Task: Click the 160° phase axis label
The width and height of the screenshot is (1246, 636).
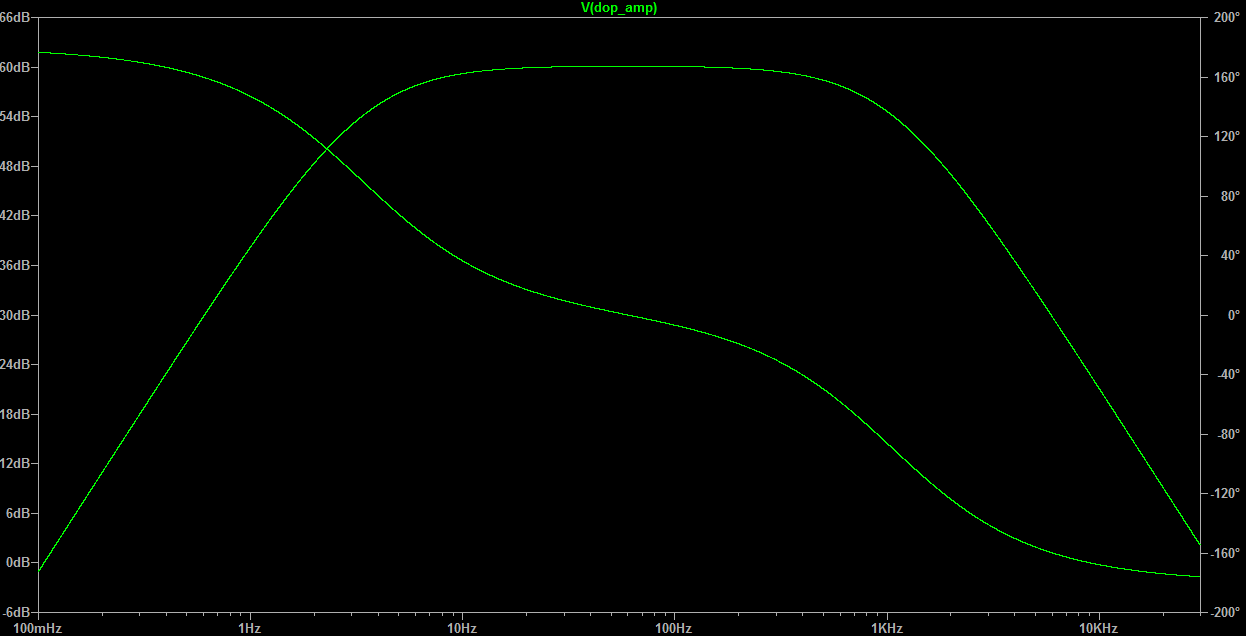Action: 1226,77
